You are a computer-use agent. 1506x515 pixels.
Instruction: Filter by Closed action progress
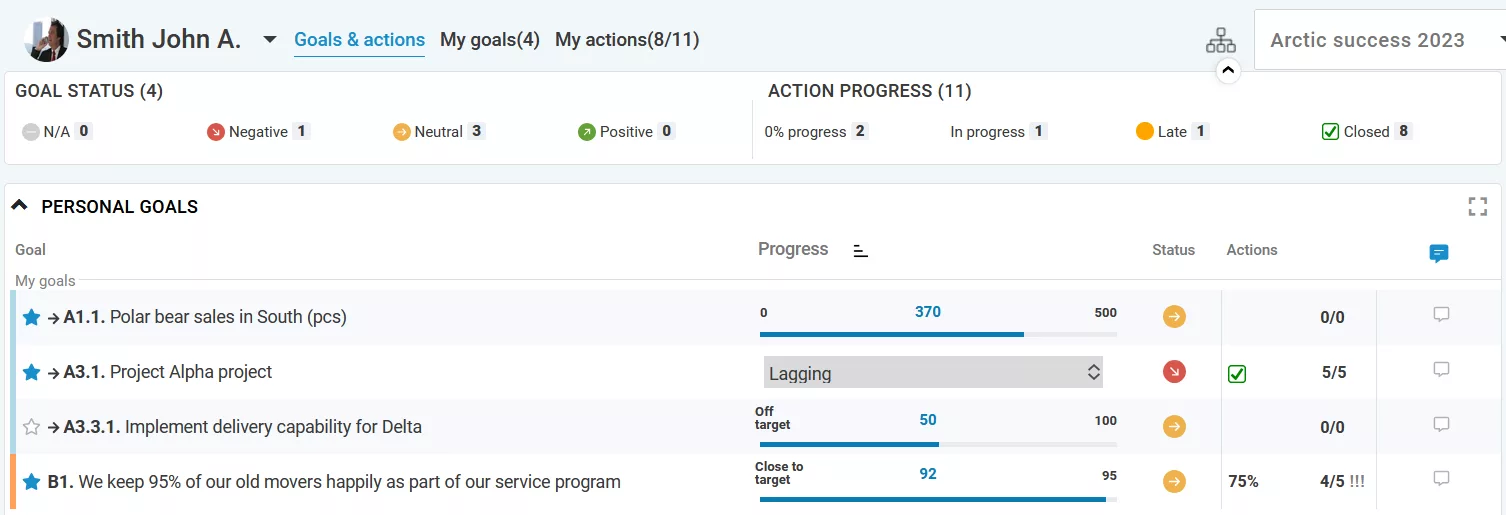click(1366, 132)
